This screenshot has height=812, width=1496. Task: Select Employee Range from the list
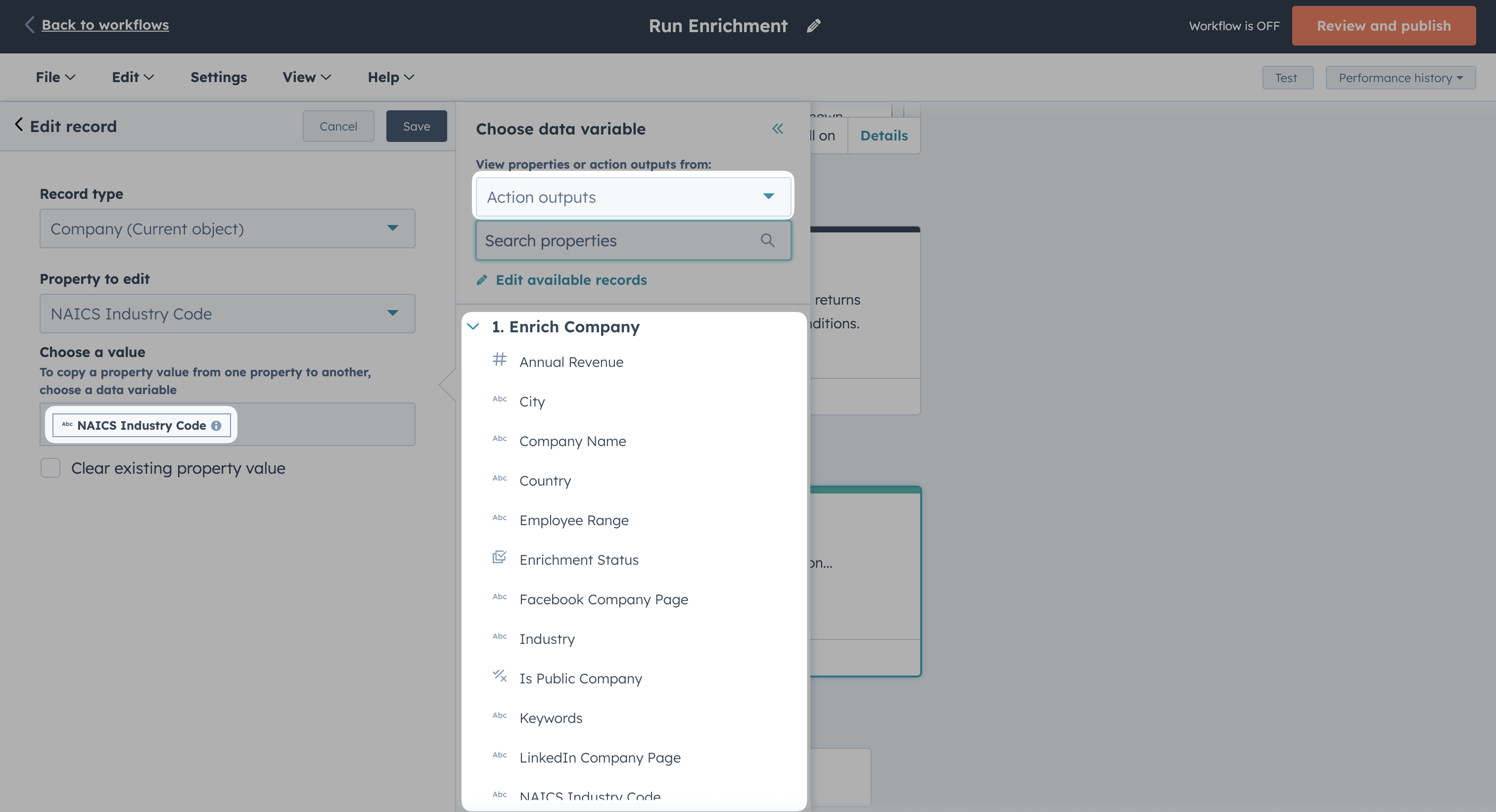coord(574,520)
